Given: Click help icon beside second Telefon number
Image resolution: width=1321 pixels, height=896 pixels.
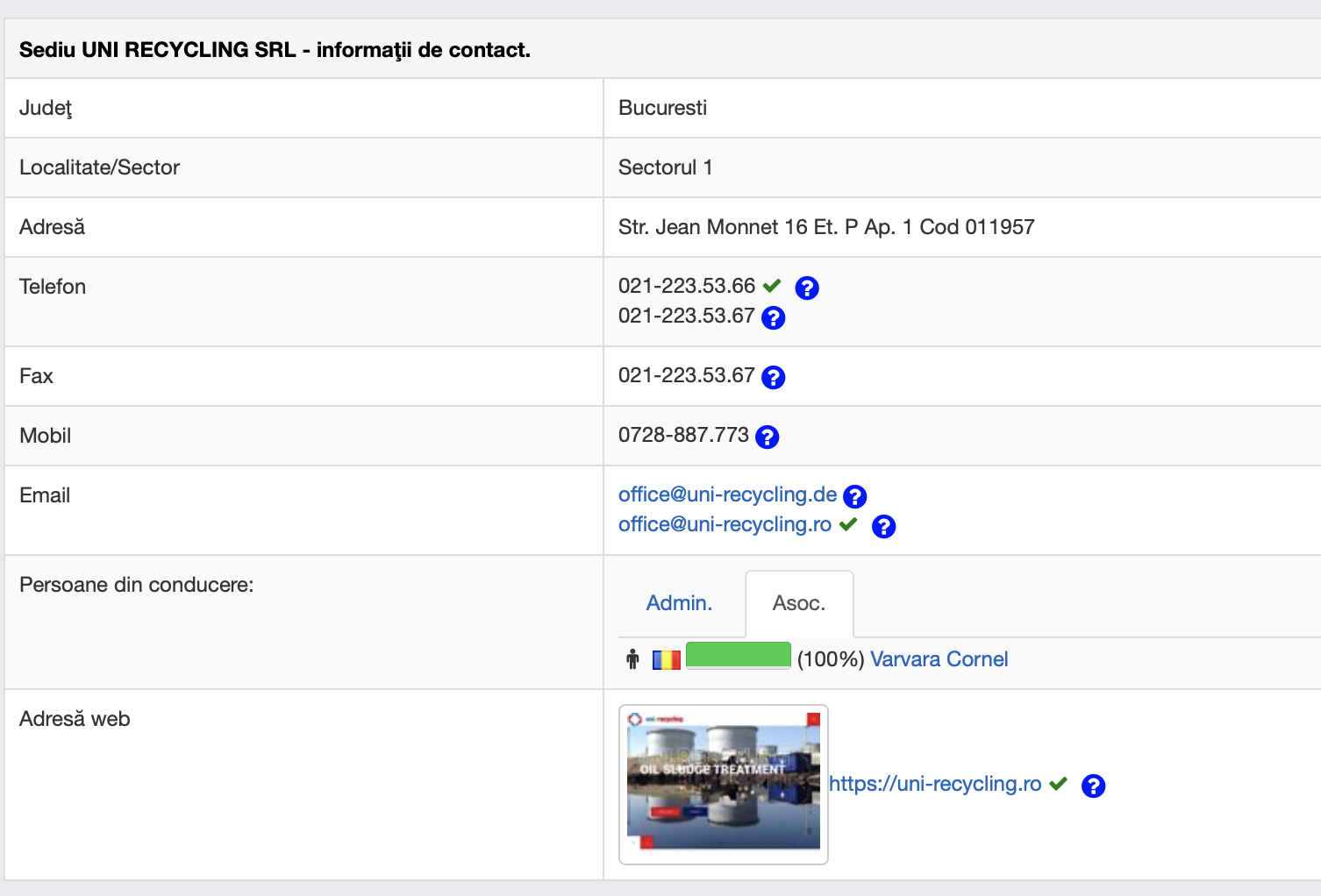Looking at the screenshot, I should click(x=773, y=317).
